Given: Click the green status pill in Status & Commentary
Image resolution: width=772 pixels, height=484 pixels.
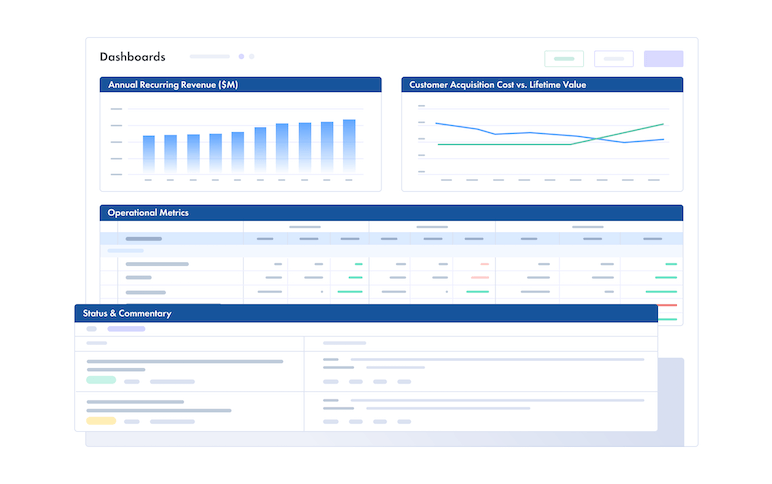Looking at the screenshot, I should click(x=101, y=380).
